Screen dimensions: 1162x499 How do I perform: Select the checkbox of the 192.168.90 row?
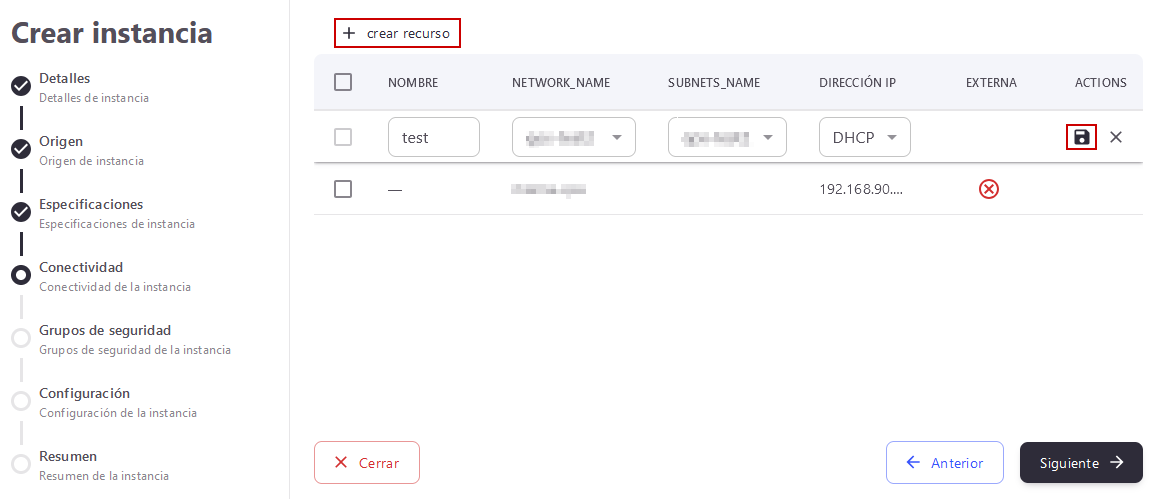343,189
